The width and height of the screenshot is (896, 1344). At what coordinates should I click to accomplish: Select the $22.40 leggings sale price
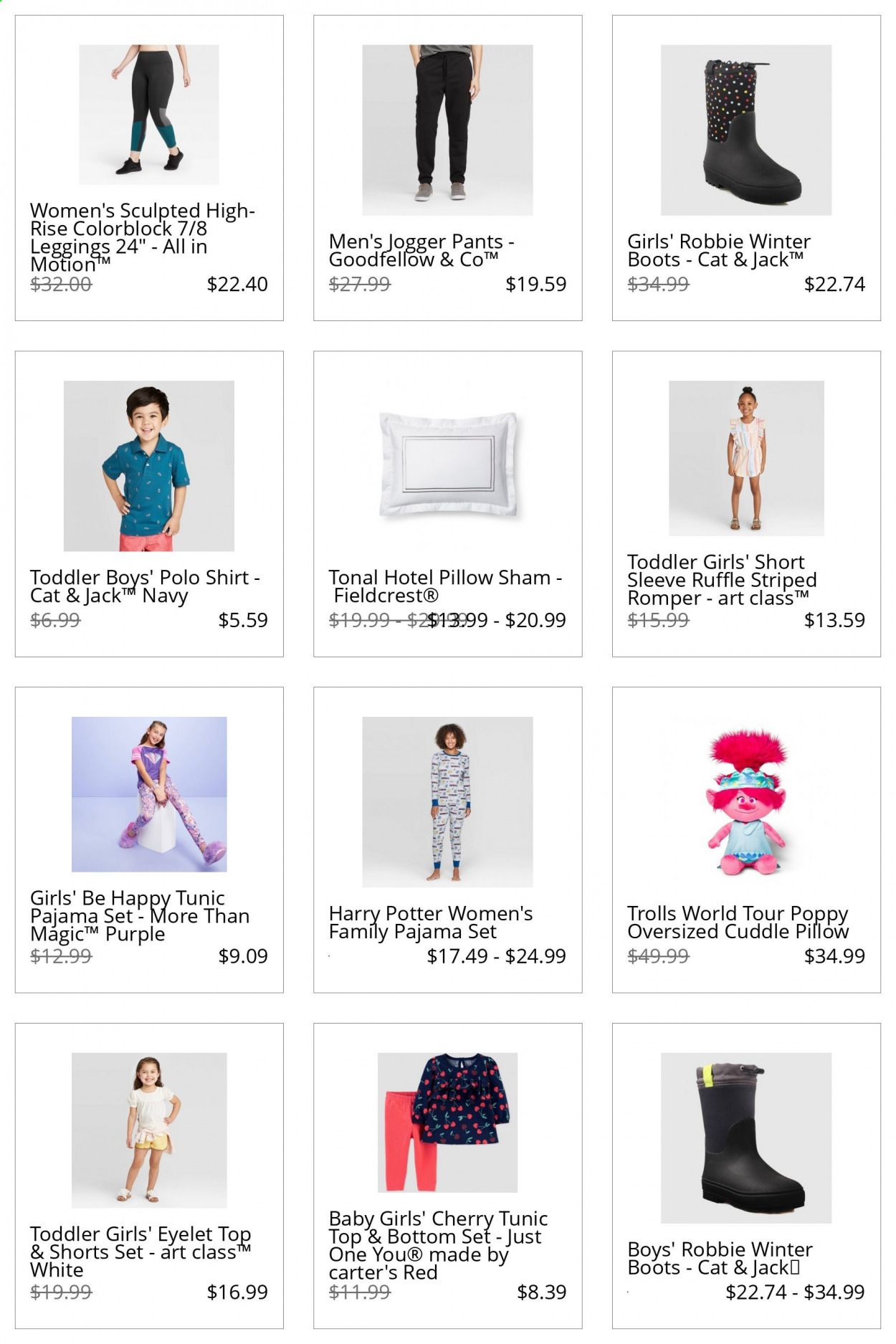click(x=237, y=284)
